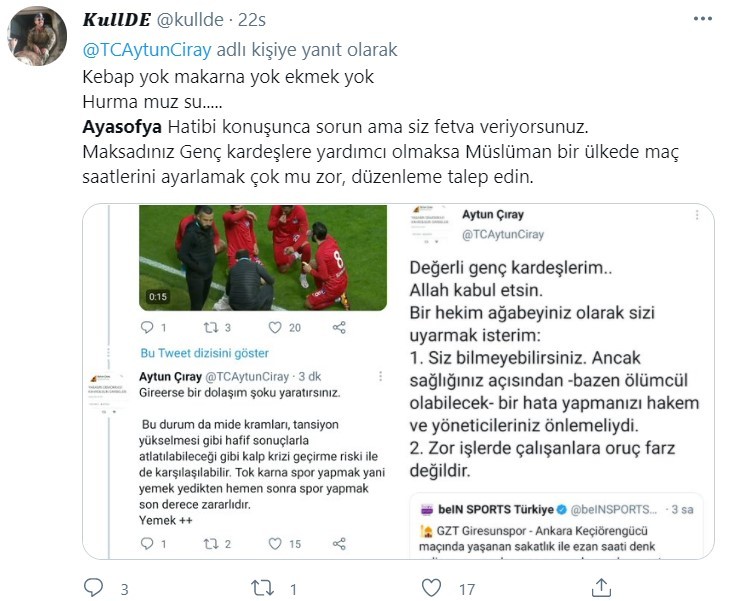Open the @TCAytunCiray mention link
Screen dimensions: 729x601
point(147,50)
